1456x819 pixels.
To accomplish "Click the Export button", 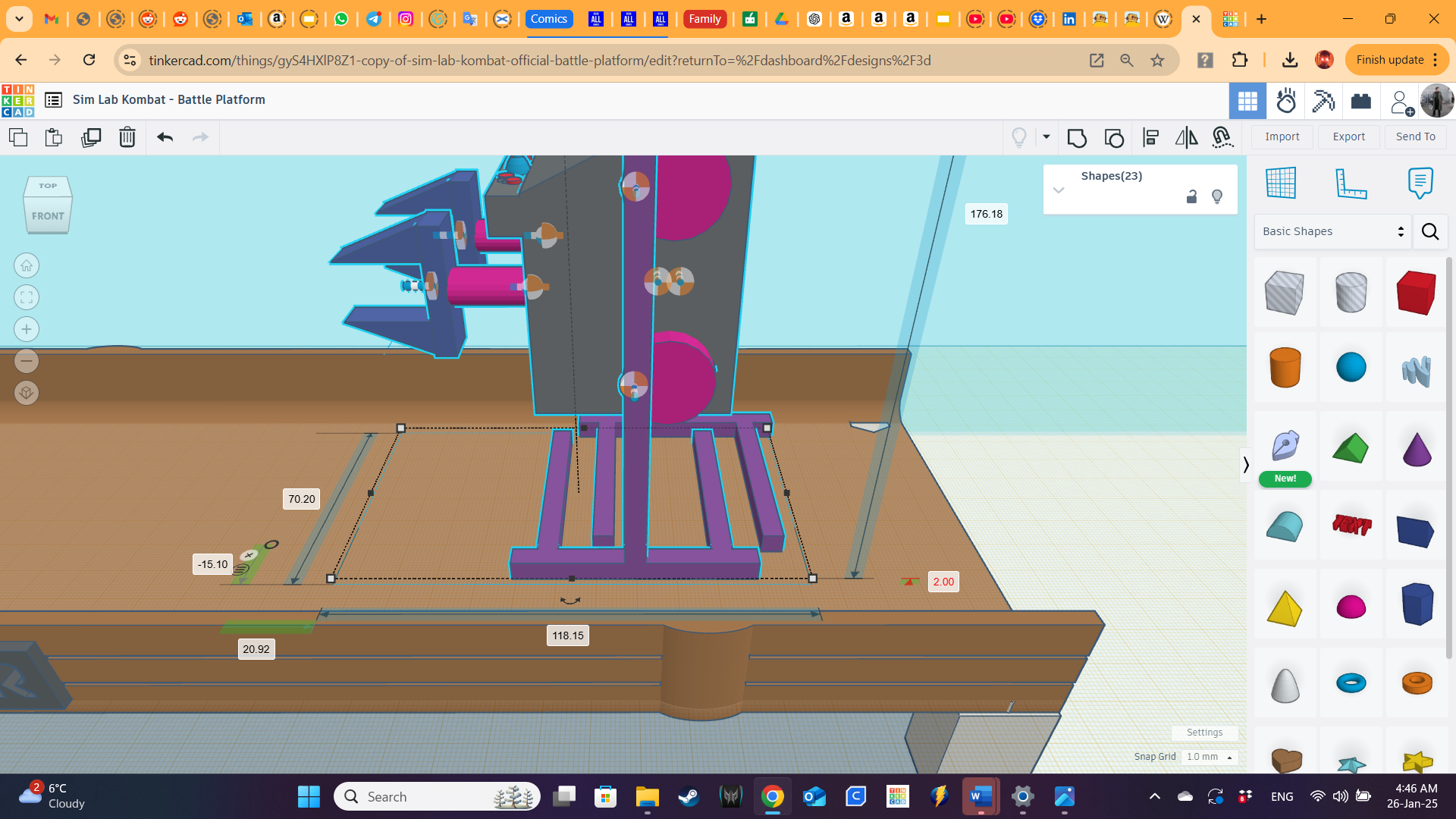I will [x=1348, y=136].
